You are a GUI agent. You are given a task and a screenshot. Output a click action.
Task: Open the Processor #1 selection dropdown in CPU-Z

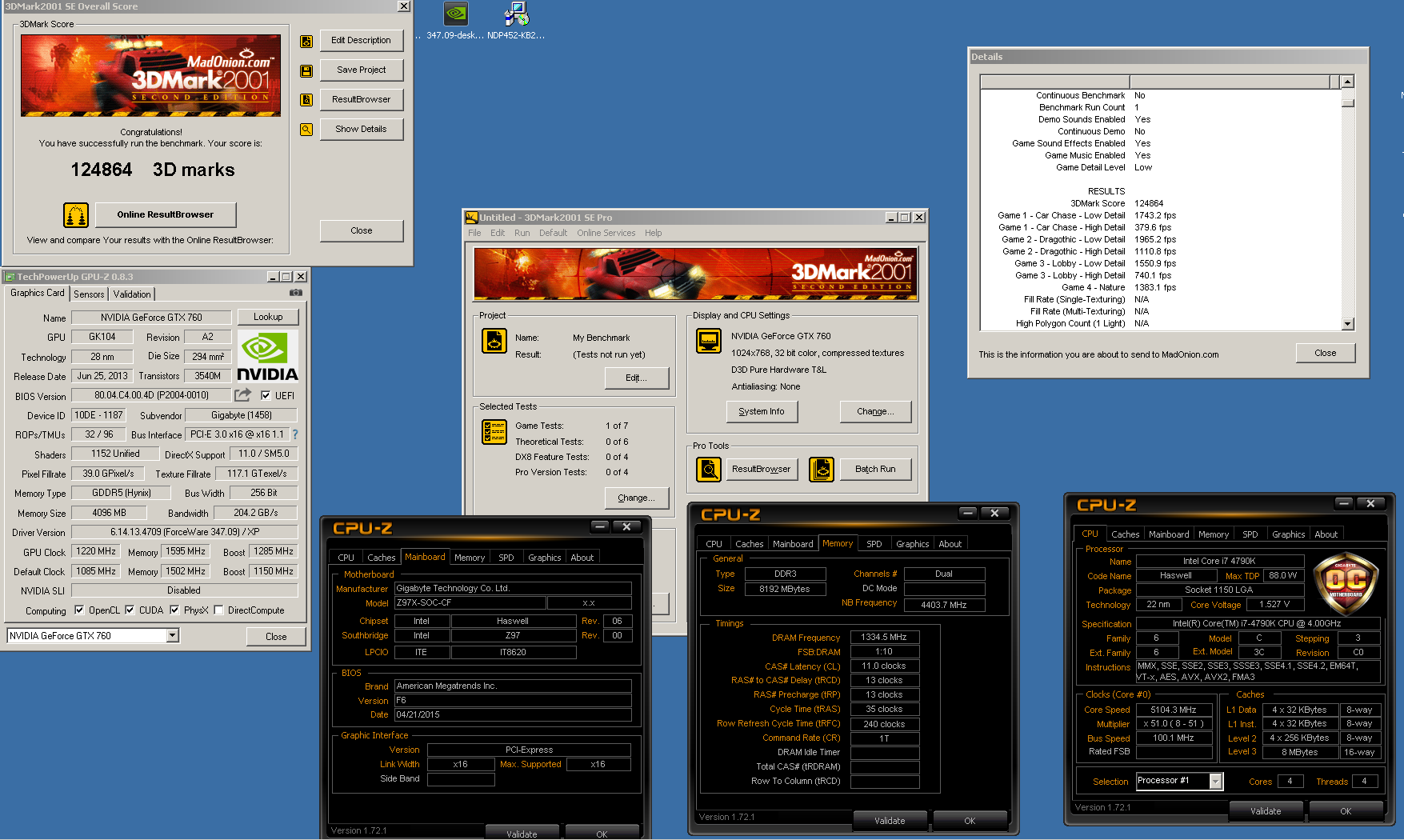click(x=1216, y=782)
